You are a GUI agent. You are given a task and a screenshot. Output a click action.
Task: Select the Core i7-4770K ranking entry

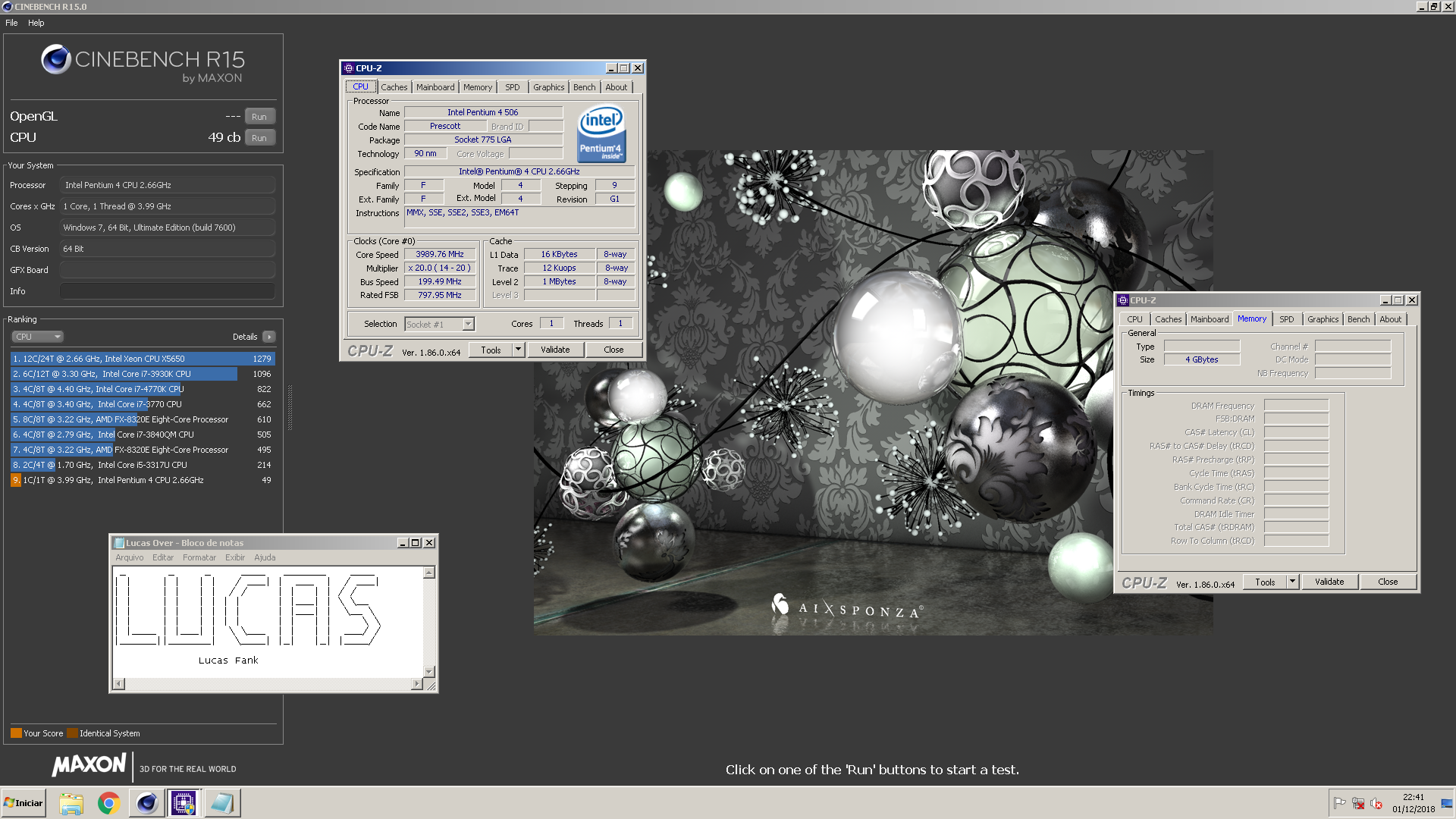point(143,389)
